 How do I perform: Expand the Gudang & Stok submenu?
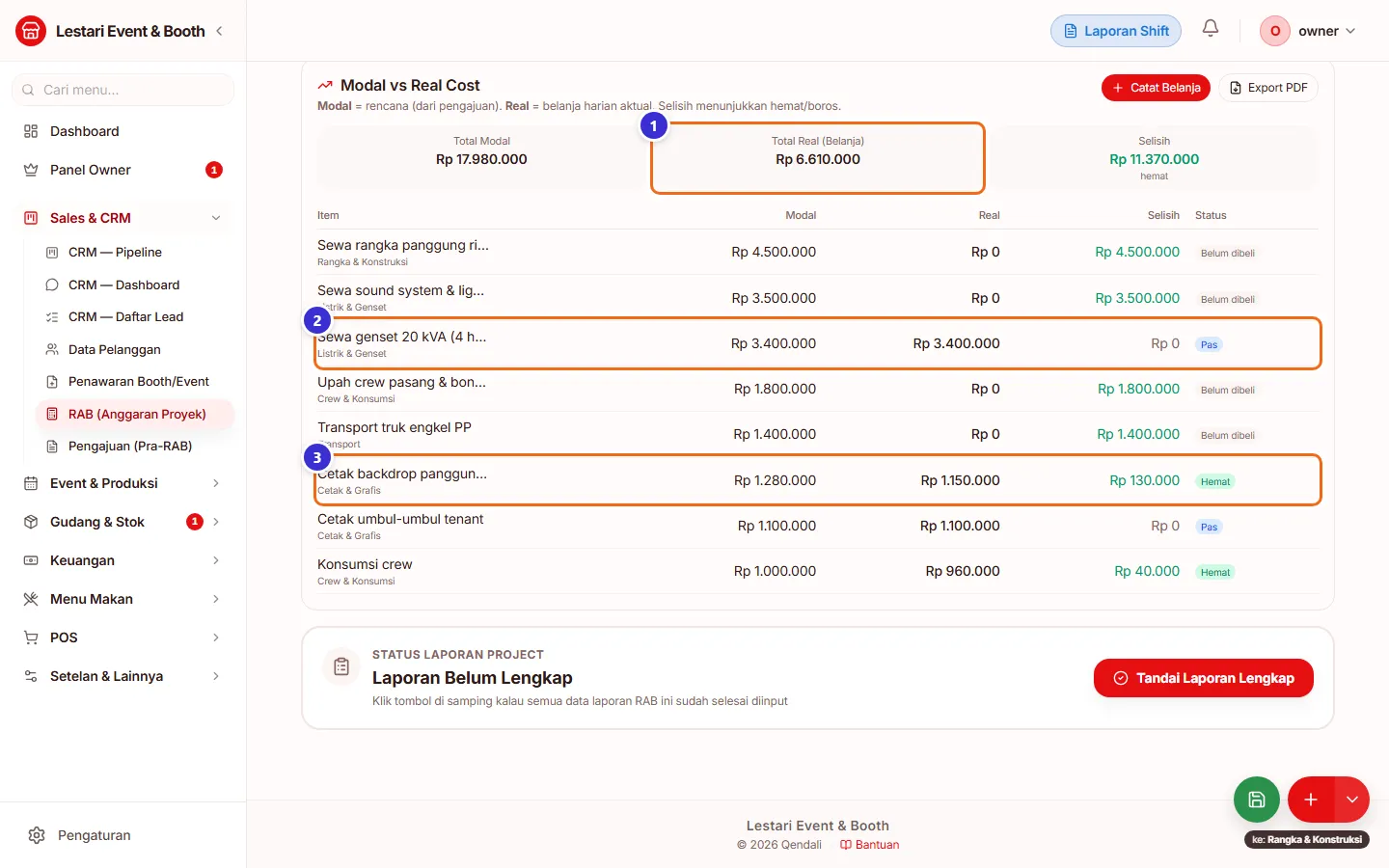tap(216, 522)
